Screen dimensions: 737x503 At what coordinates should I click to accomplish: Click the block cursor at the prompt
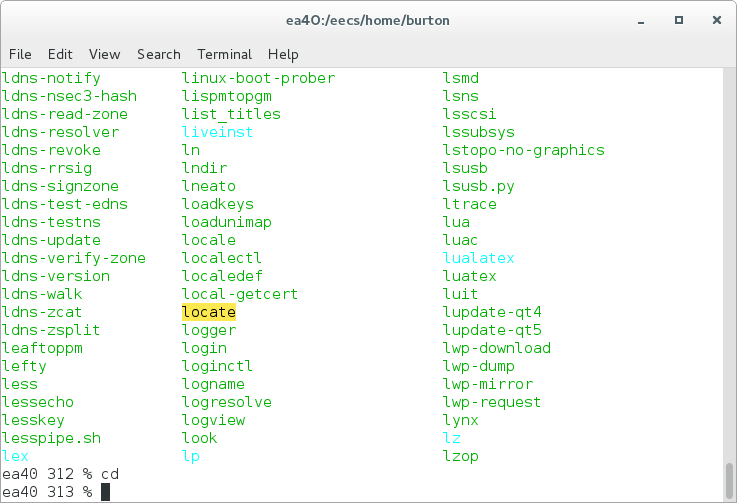click(x=105, y=492)
